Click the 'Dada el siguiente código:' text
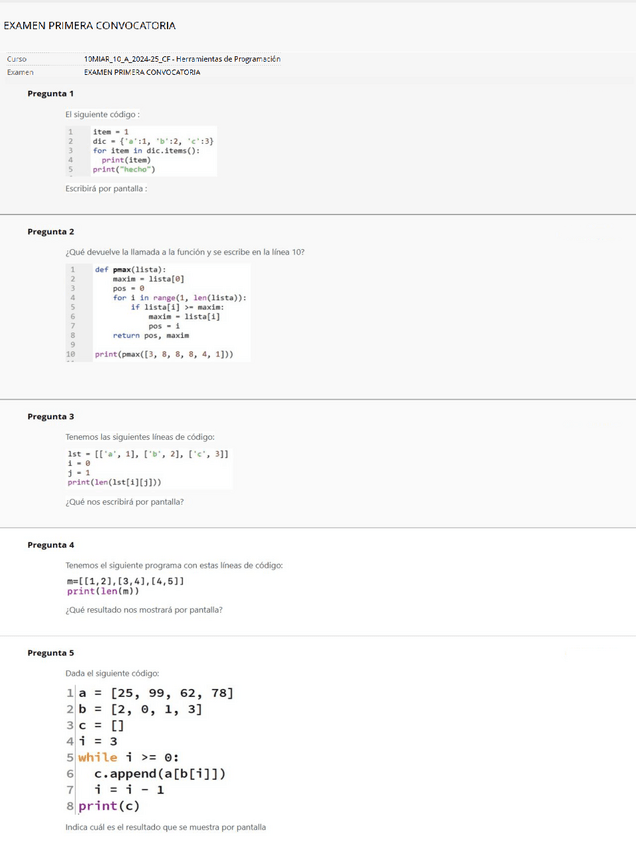Image resolution: width=636 pixels, height=848 pixels. pos(111,673)
